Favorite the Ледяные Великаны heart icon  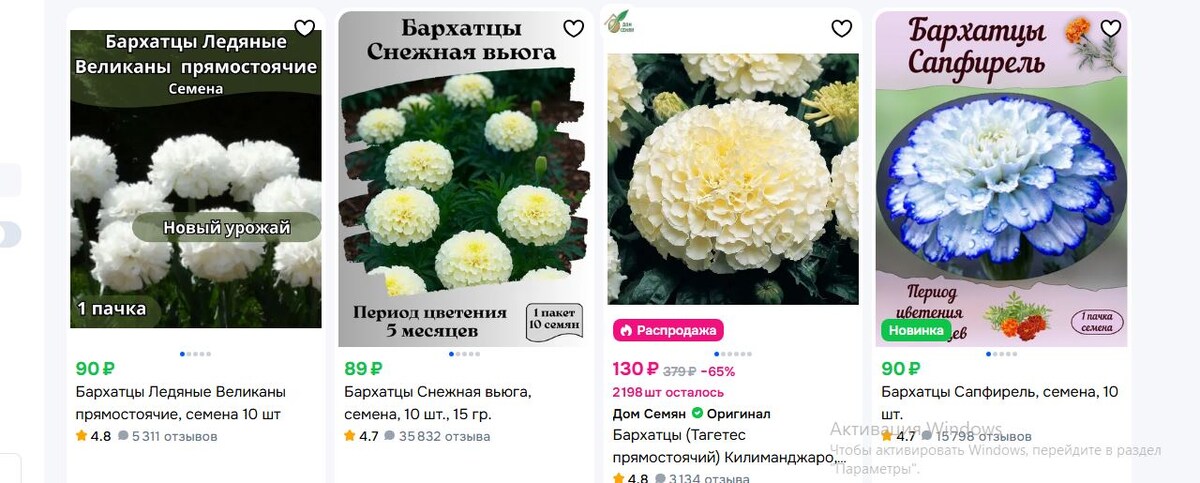[x=305, y=28]
